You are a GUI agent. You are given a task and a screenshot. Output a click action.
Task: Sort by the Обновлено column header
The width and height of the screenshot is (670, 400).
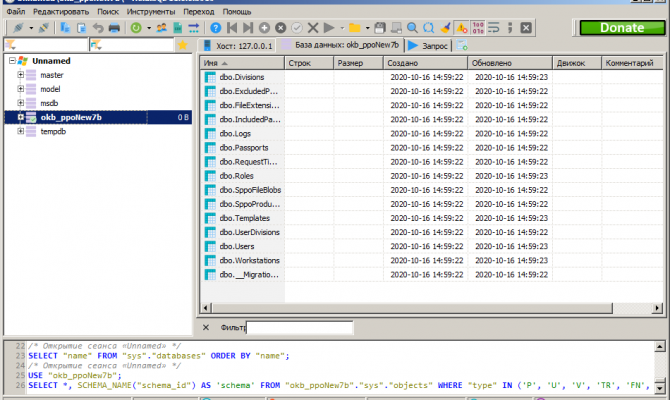(510, 63)
